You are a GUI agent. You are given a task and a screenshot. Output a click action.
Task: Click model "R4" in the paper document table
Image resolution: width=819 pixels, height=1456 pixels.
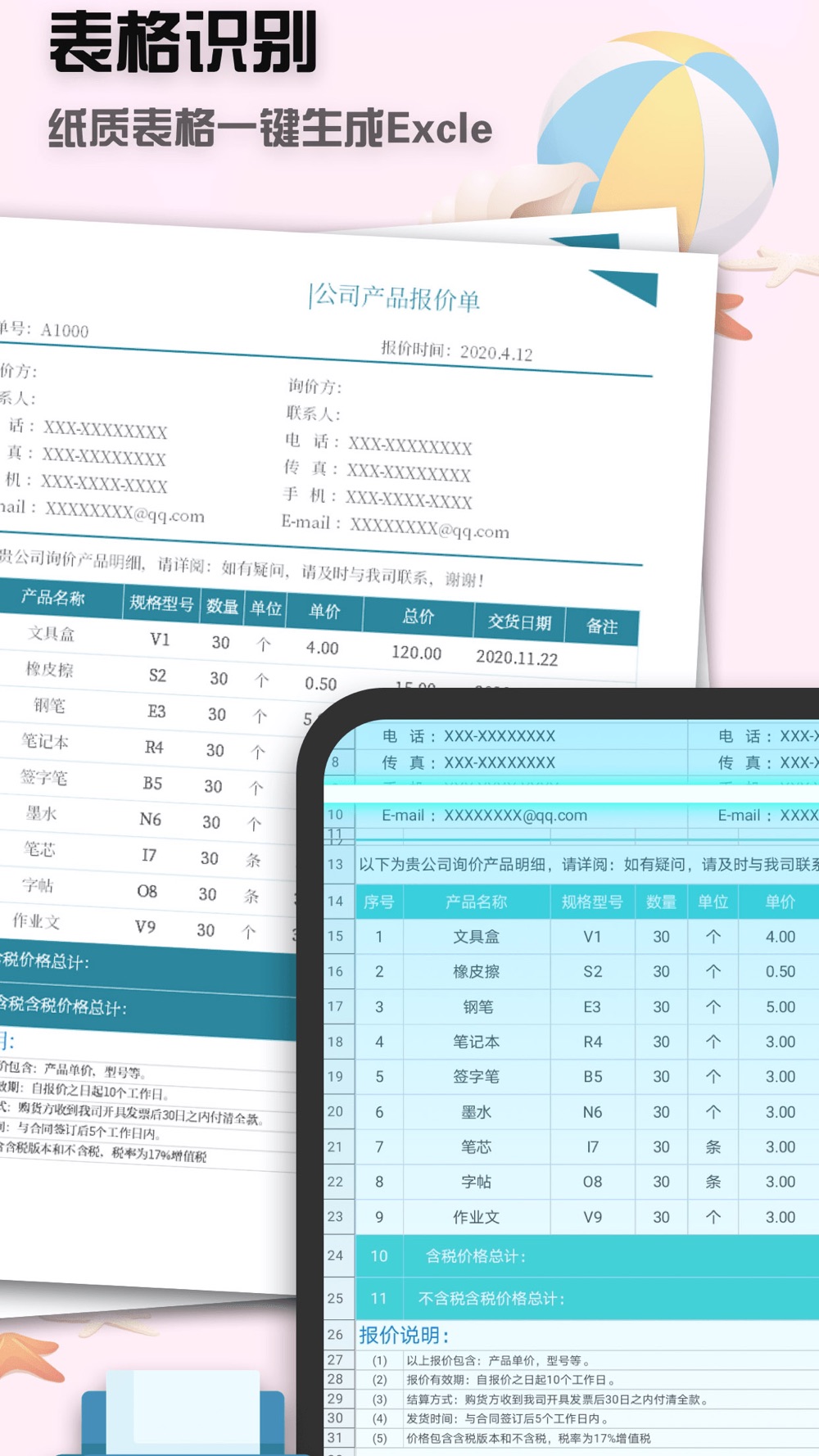tap(154, 747)
